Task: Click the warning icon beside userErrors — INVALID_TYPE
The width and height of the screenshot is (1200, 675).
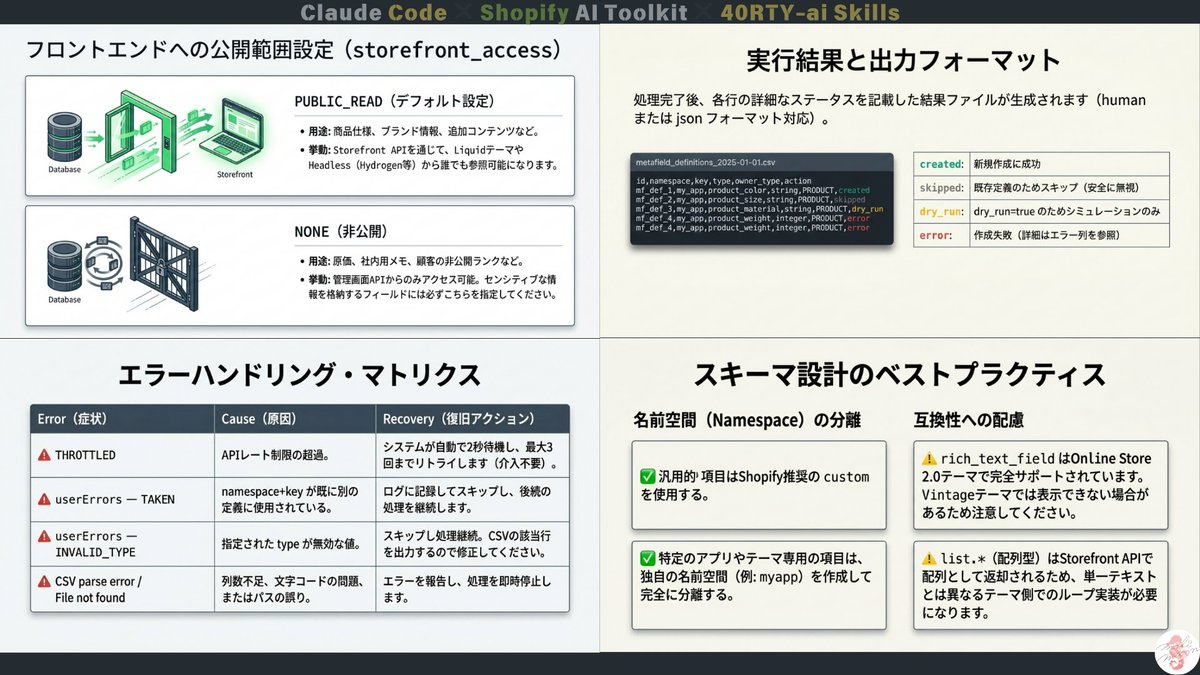Action: 44,536
